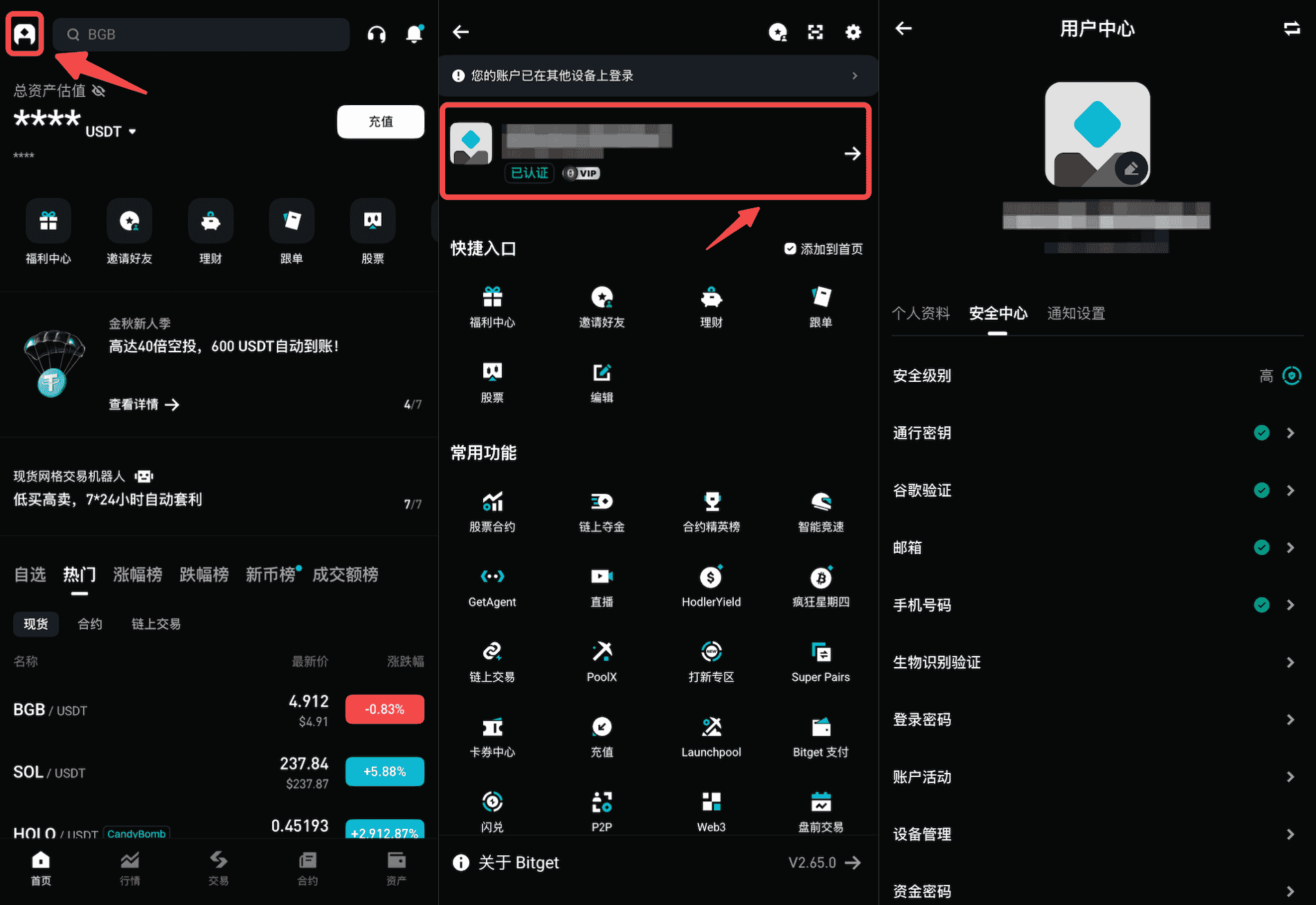Launch GetAgent icon
Viewport: 1316px width, 905px height.
click(492, 576)
